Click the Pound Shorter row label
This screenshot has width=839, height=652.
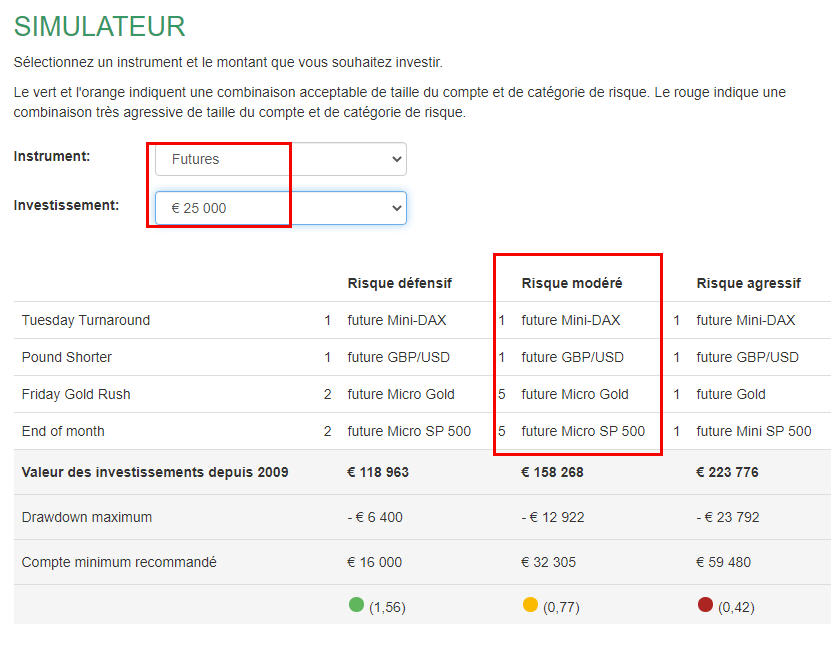pos(67,357)
